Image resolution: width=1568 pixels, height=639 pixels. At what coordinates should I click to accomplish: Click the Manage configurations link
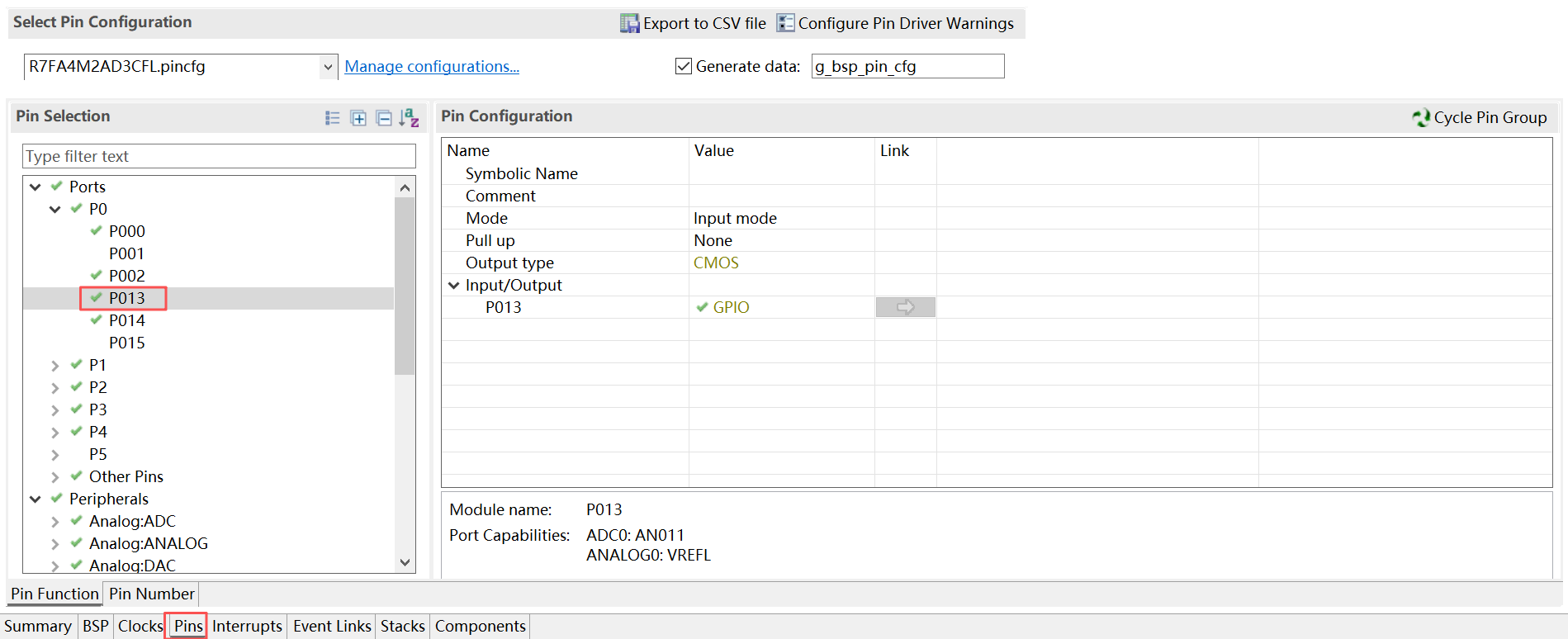[432, 66]
